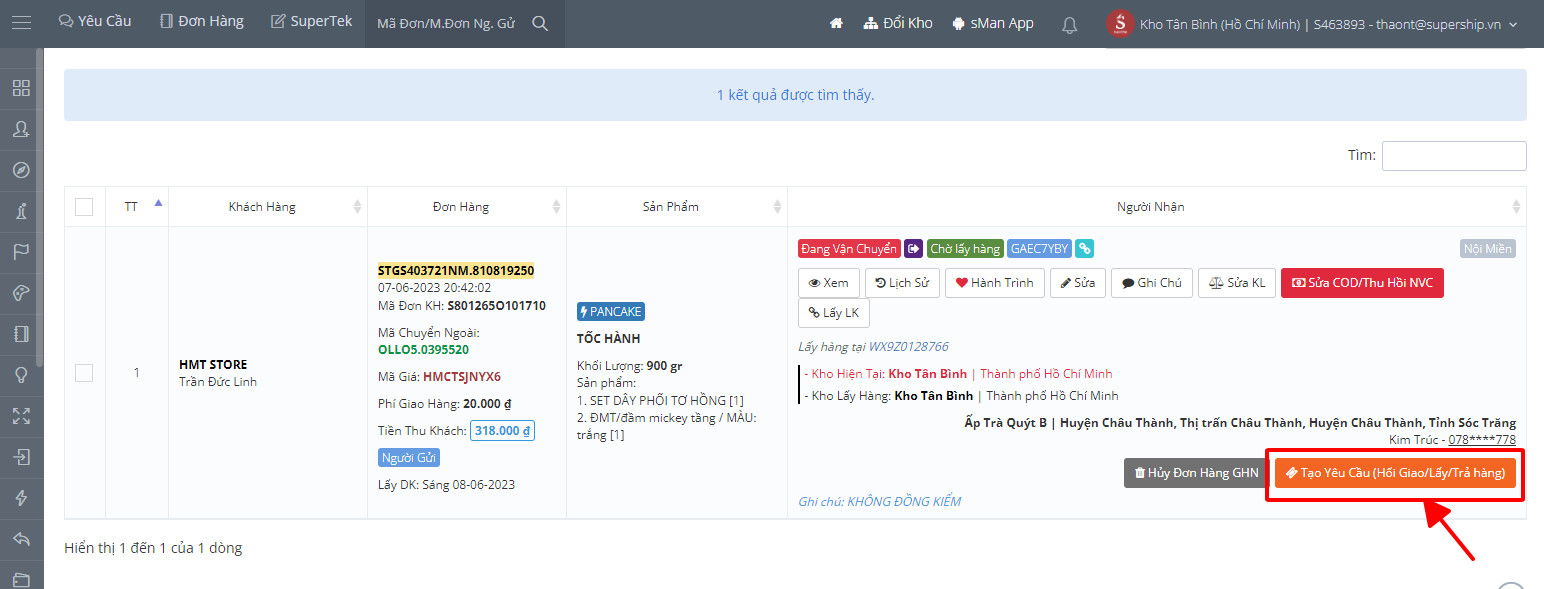Screen dimensions: 1544x589
Task: Open the Lịch Sử history button
Action: click(x=902, y=283)
